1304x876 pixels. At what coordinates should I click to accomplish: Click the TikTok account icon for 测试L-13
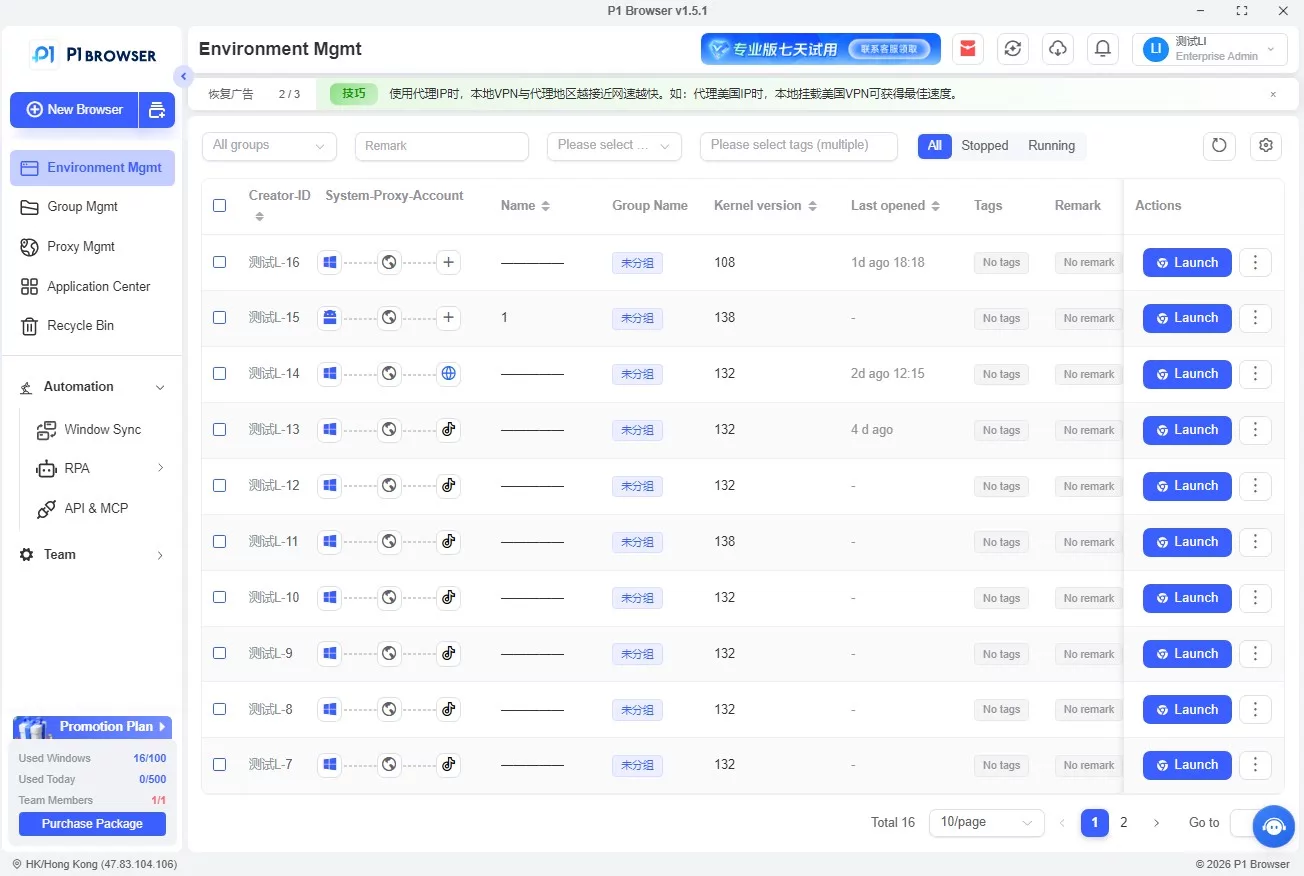[x=449, y=430]
